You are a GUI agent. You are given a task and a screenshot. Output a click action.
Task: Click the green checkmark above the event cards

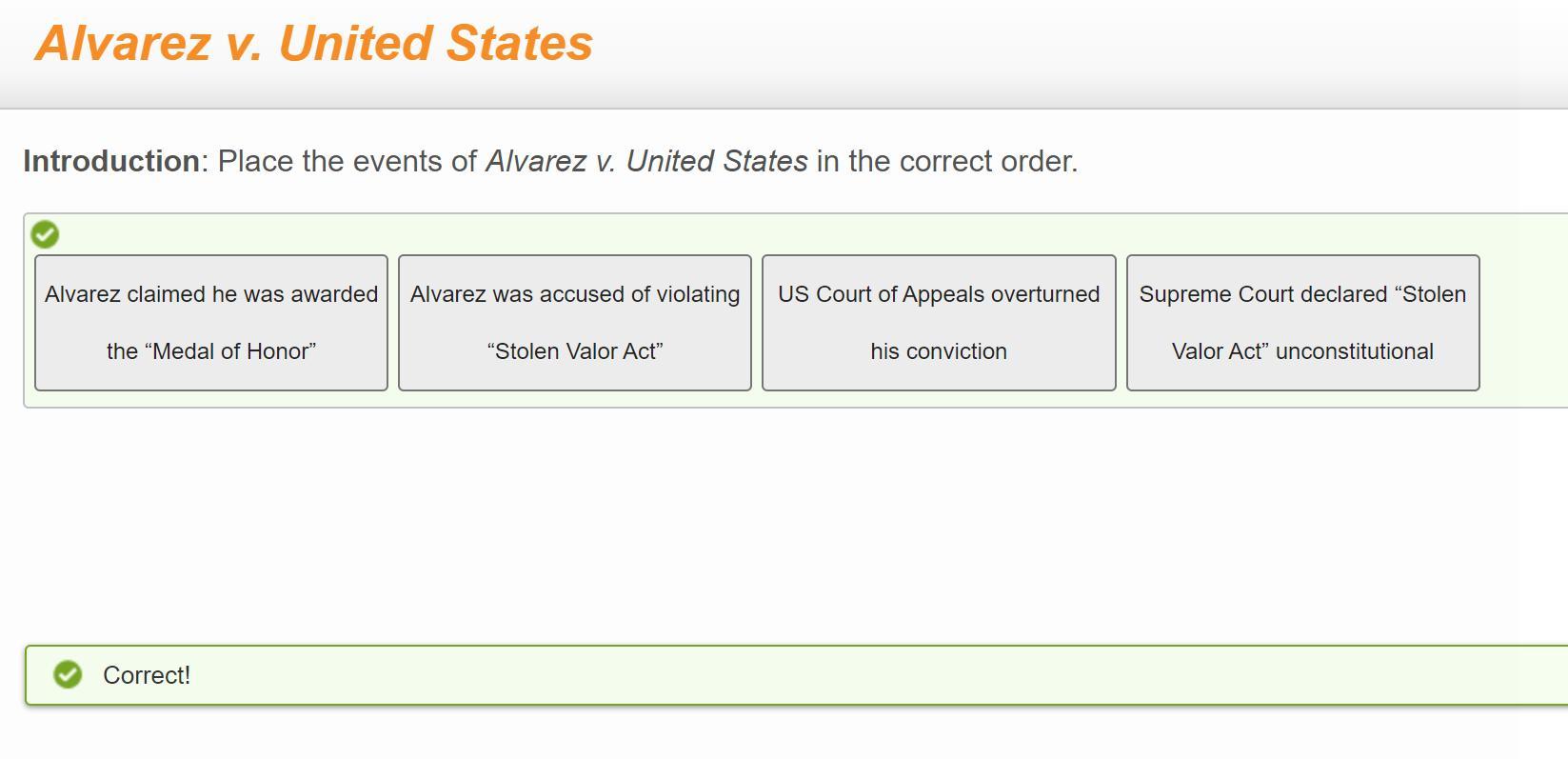[45, 234]
